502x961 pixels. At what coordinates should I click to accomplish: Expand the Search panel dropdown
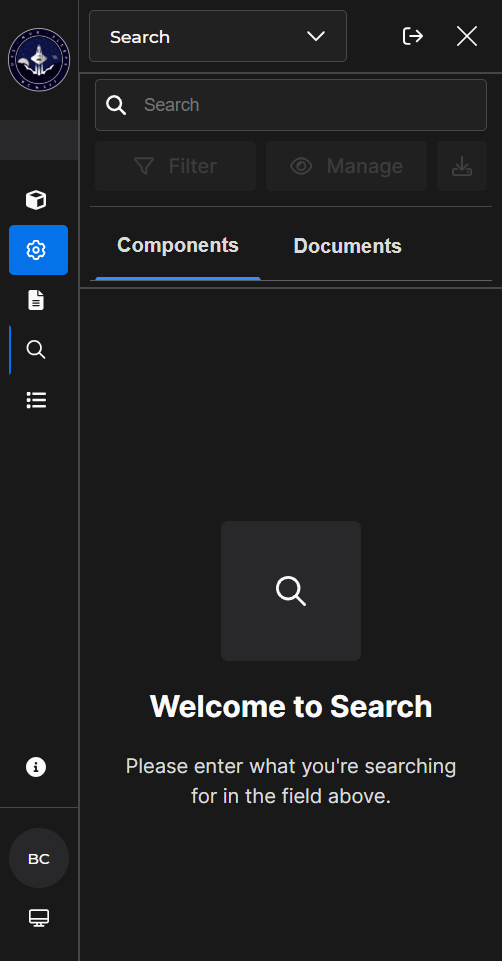[218, 36]
